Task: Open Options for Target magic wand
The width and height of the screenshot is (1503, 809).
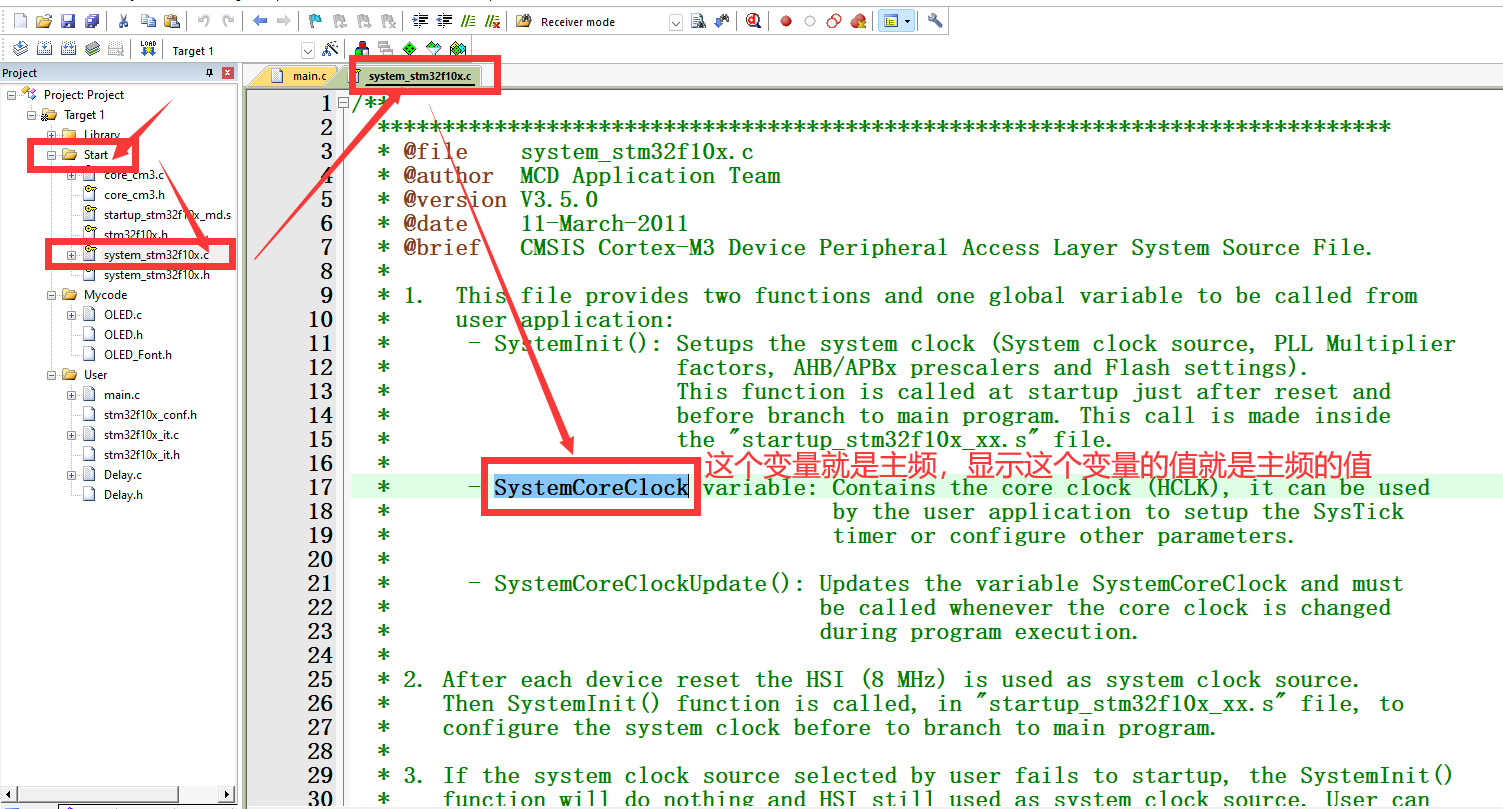Action: (330, 49)
